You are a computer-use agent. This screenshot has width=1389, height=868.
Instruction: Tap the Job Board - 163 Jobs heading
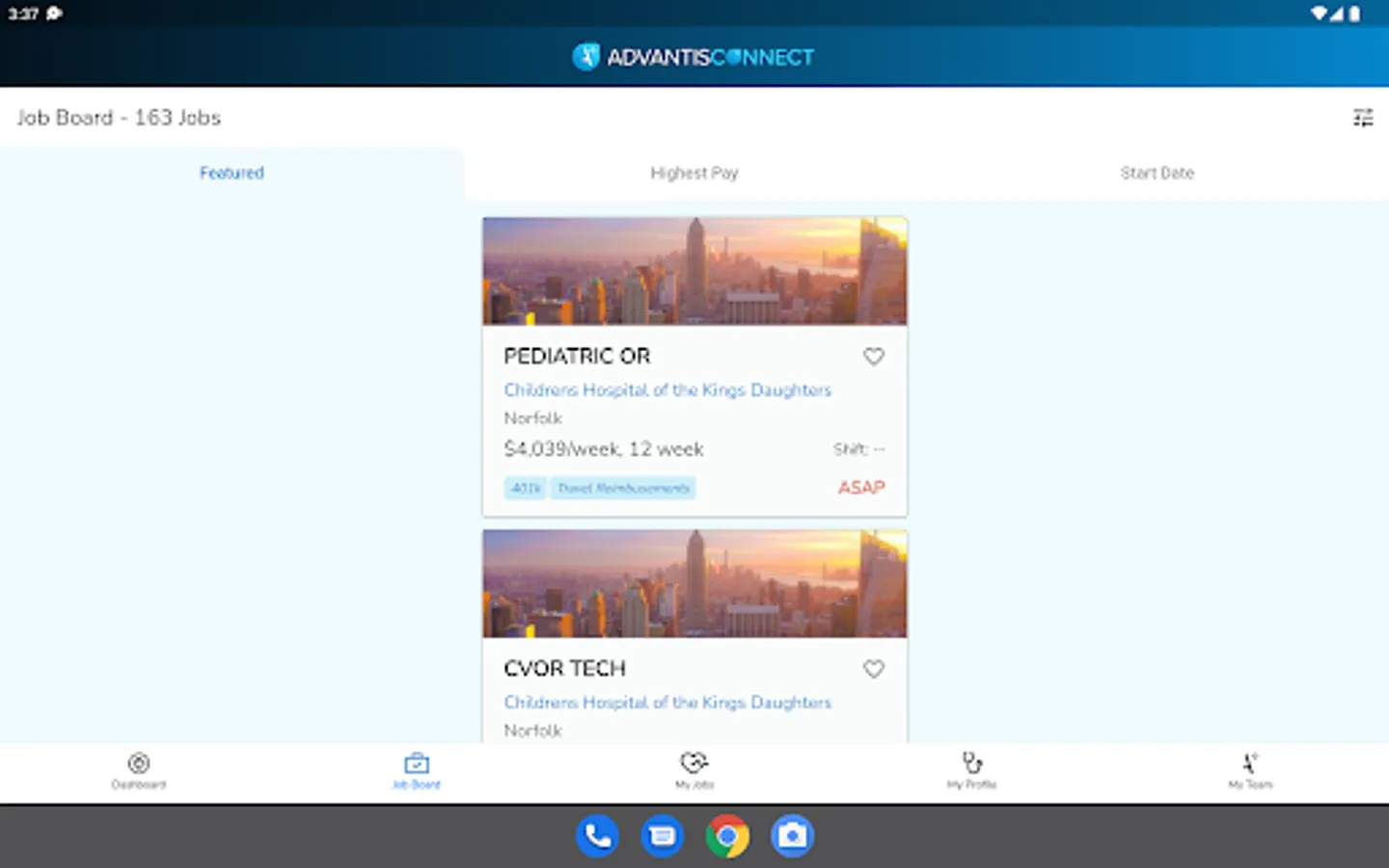click(x=119, y=118)
